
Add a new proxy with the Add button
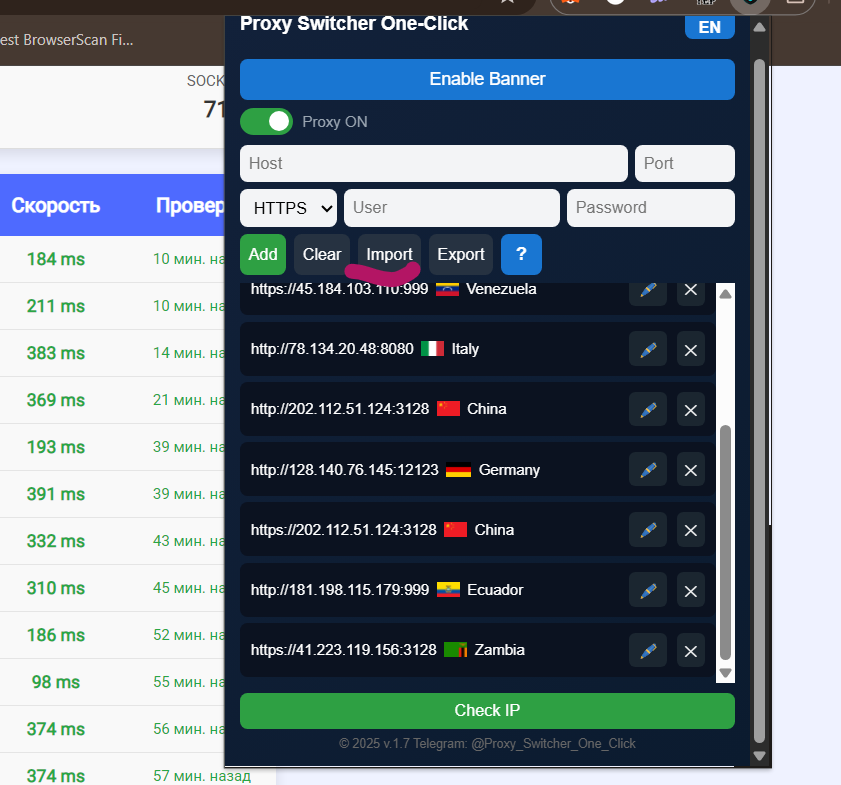coord(263,254)
